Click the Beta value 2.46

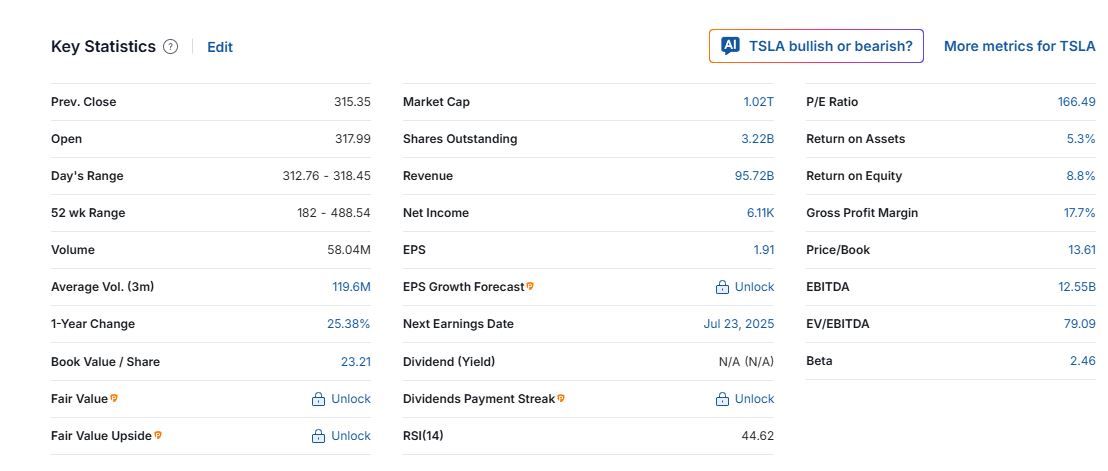[x=1082, y=361]
